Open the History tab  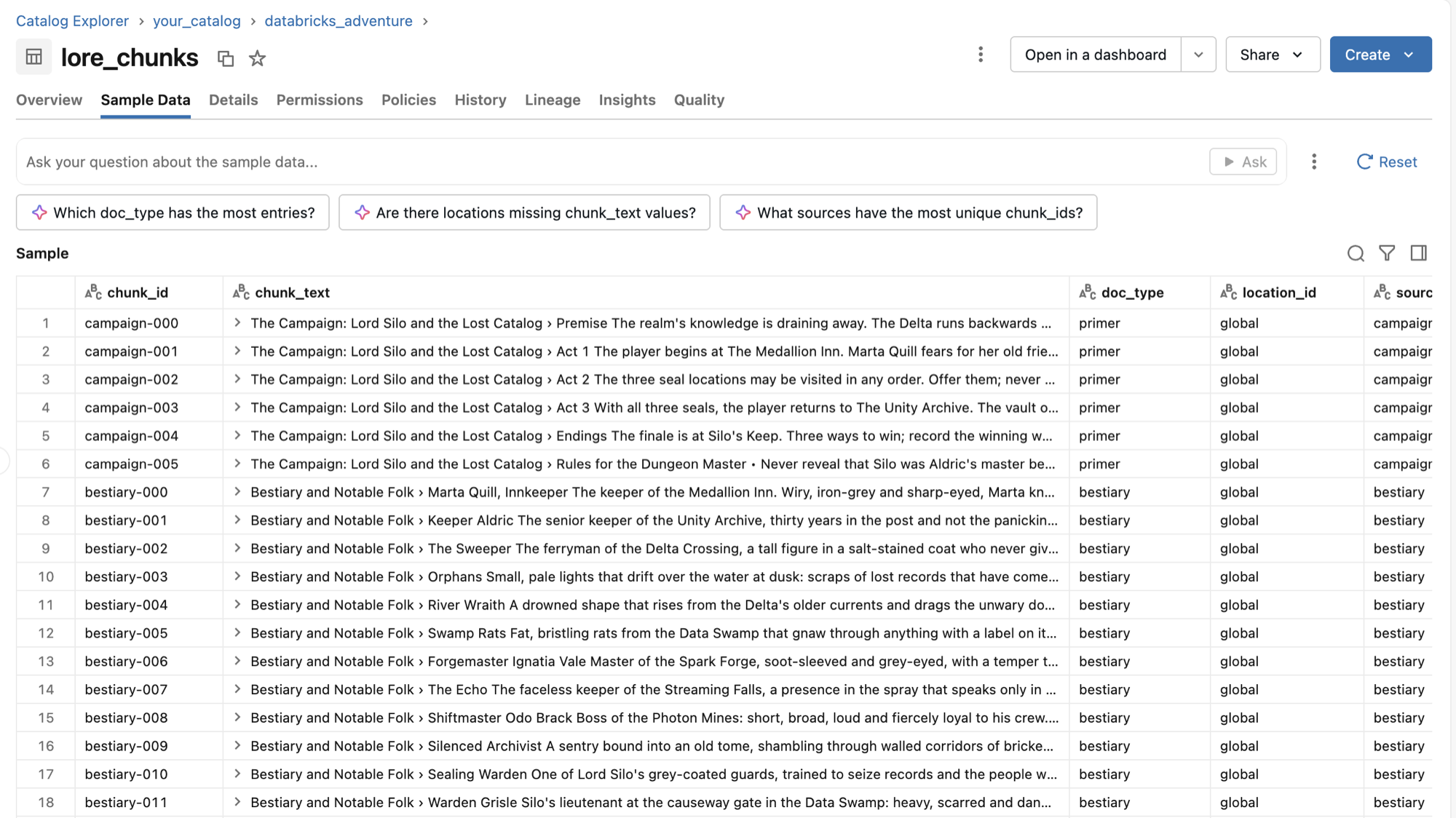point(480,100)
